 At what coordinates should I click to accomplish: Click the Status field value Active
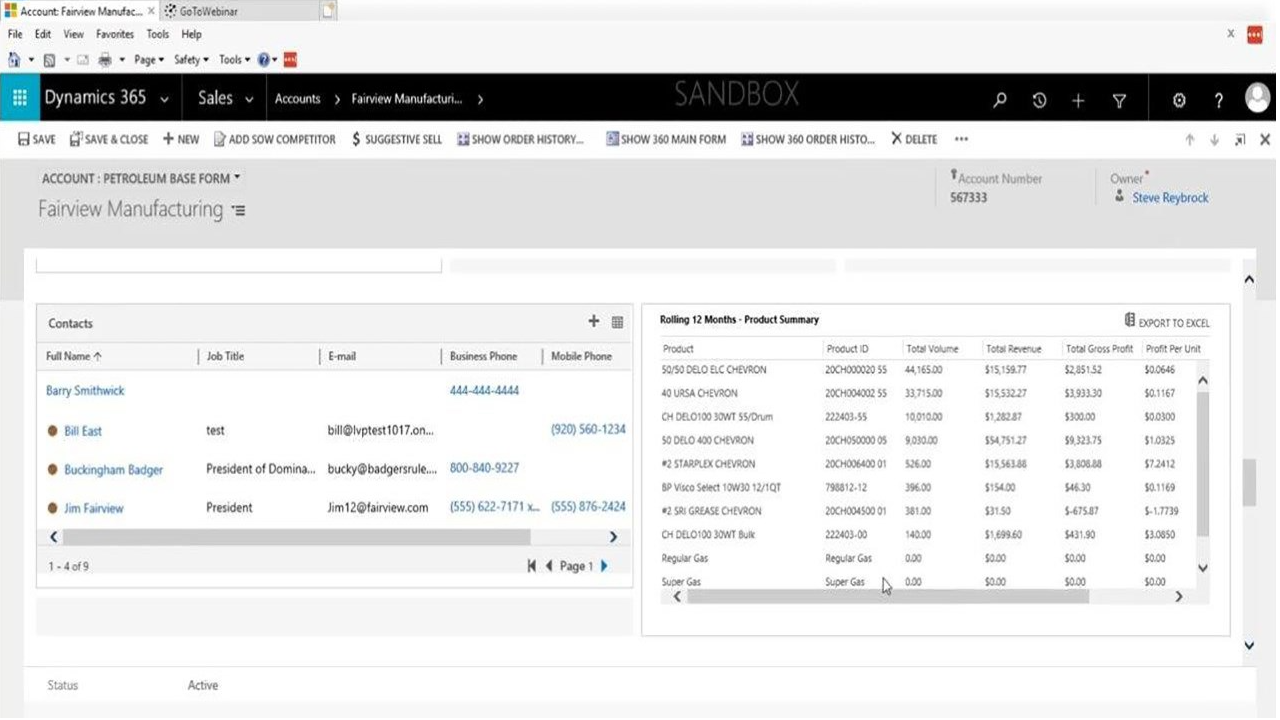pos(203,686)
